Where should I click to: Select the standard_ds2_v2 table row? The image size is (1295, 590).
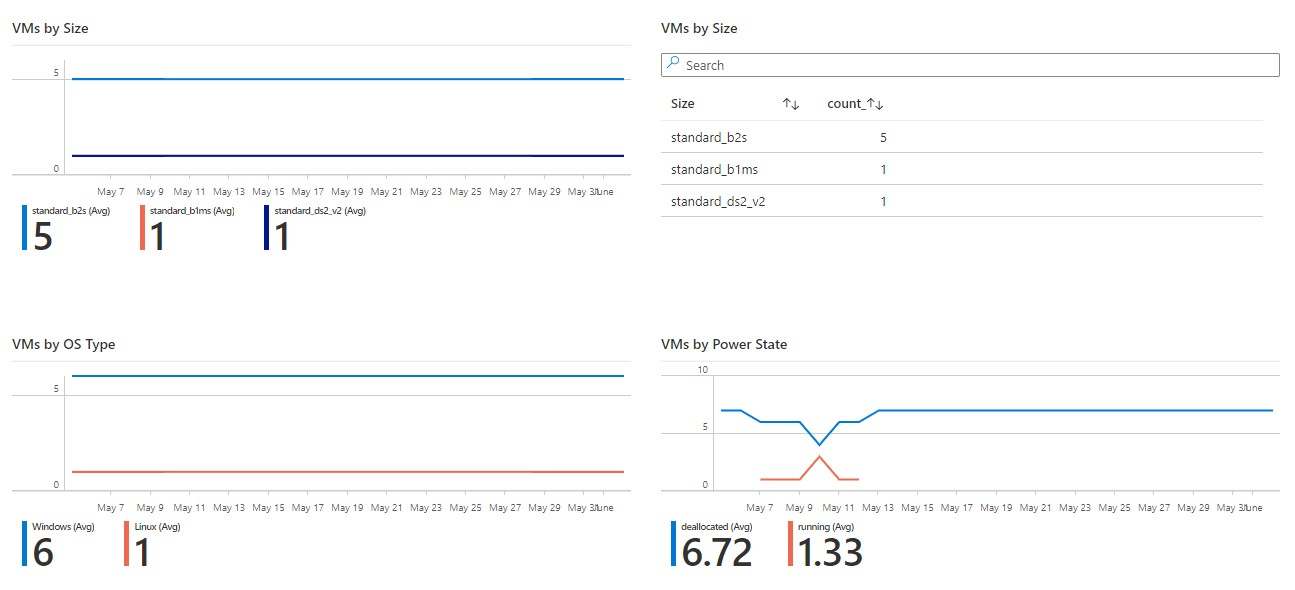click(961, 202)
